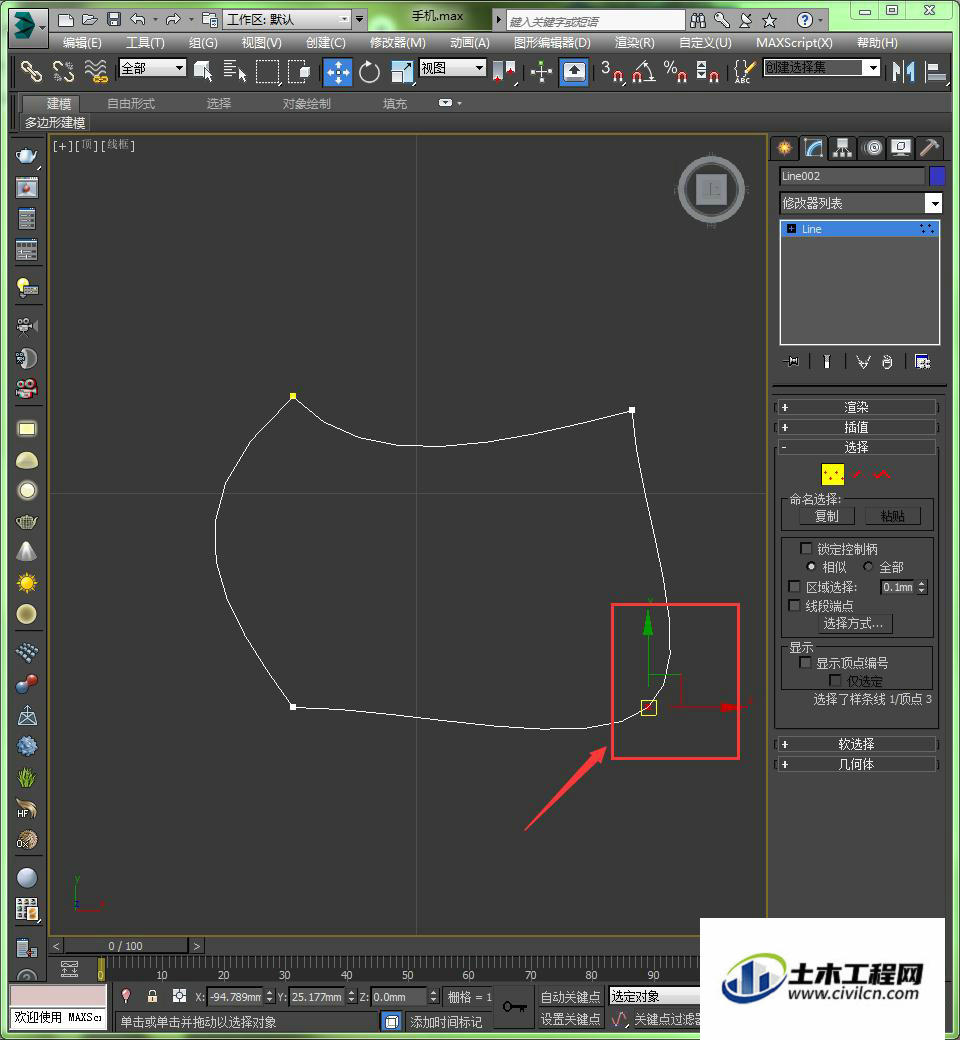This screenshot has height=1040, width=960.
Task: Select the Scale tool
Action: click(401, 72)
